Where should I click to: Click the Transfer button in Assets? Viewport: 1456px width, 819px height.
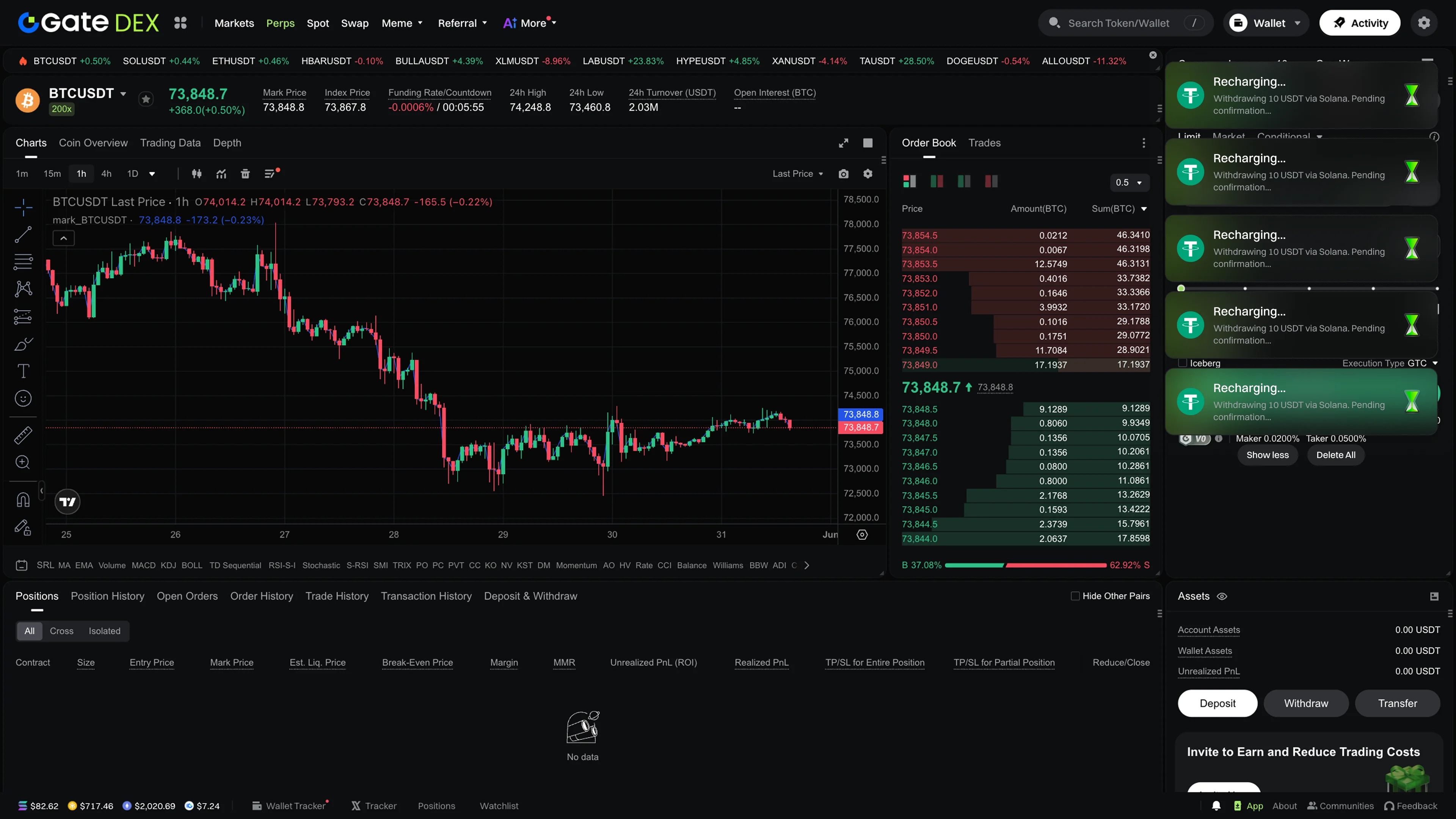[x=1397, y=703]
